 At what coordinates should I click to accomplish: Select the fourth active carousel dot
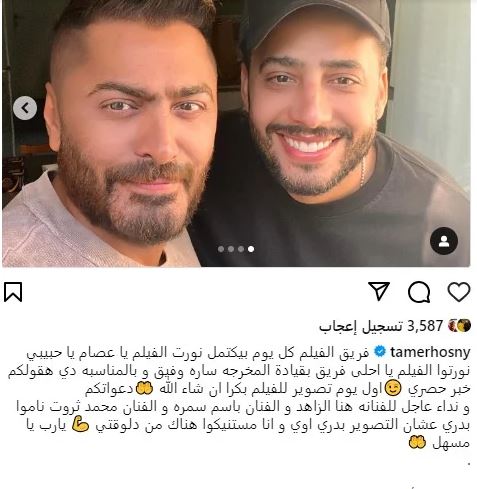point(251,249)
